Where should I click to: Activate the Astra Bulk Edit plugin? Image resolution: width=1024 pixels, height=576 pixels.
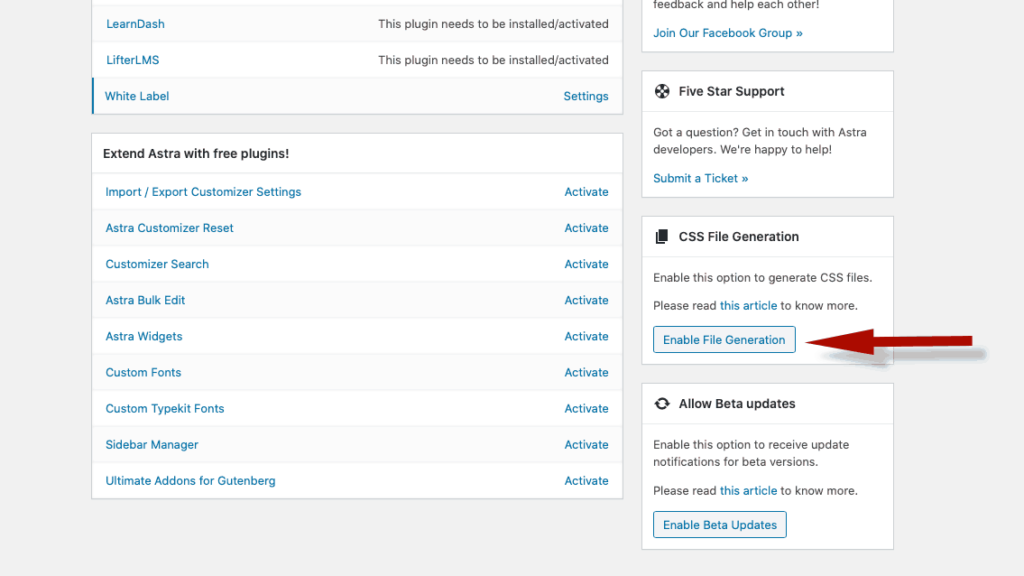point(586,299)
